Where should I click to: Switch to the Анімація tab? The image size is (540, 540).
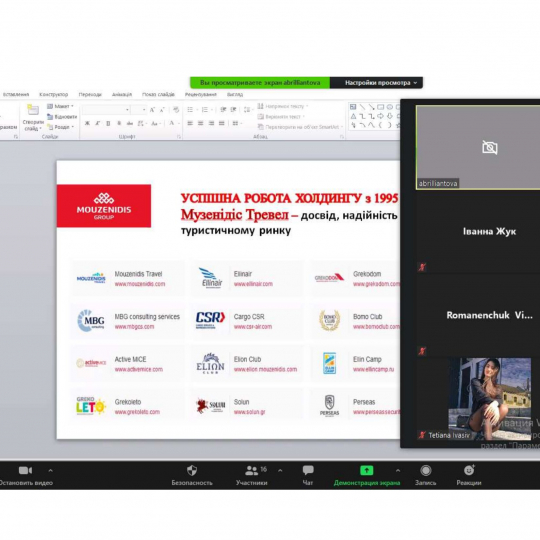click(x=122, y=94)
